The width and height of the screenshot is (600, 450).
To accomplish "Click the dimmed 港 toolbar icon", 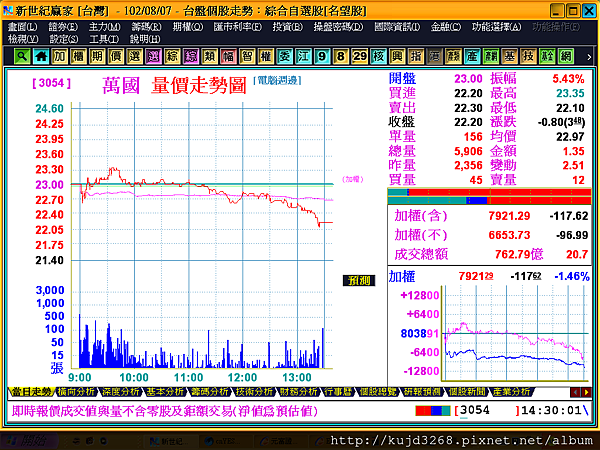I will click(x=435, y=56).
